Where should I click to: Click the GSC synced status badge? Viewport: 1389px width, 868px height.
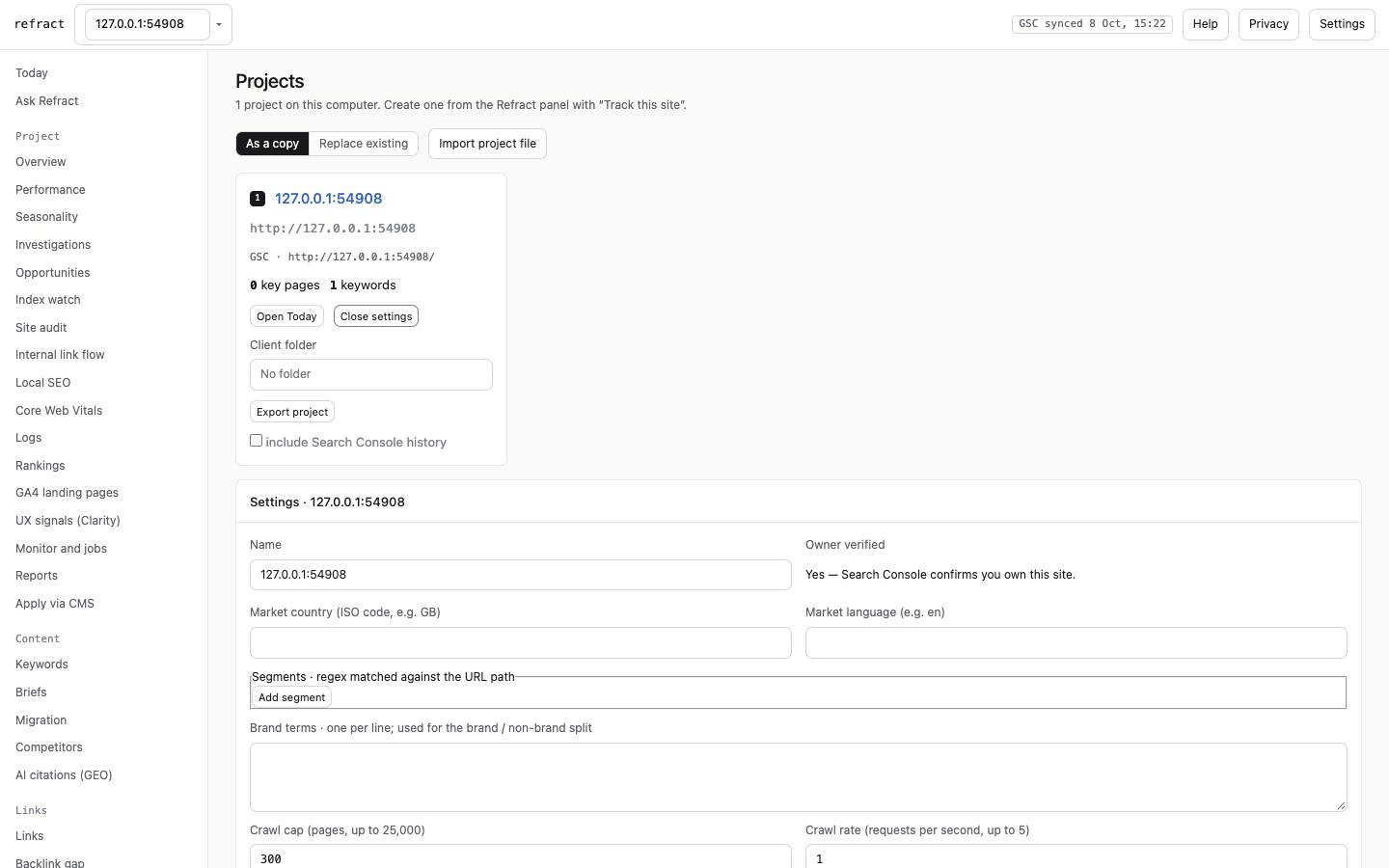(x=1092, y=24)
